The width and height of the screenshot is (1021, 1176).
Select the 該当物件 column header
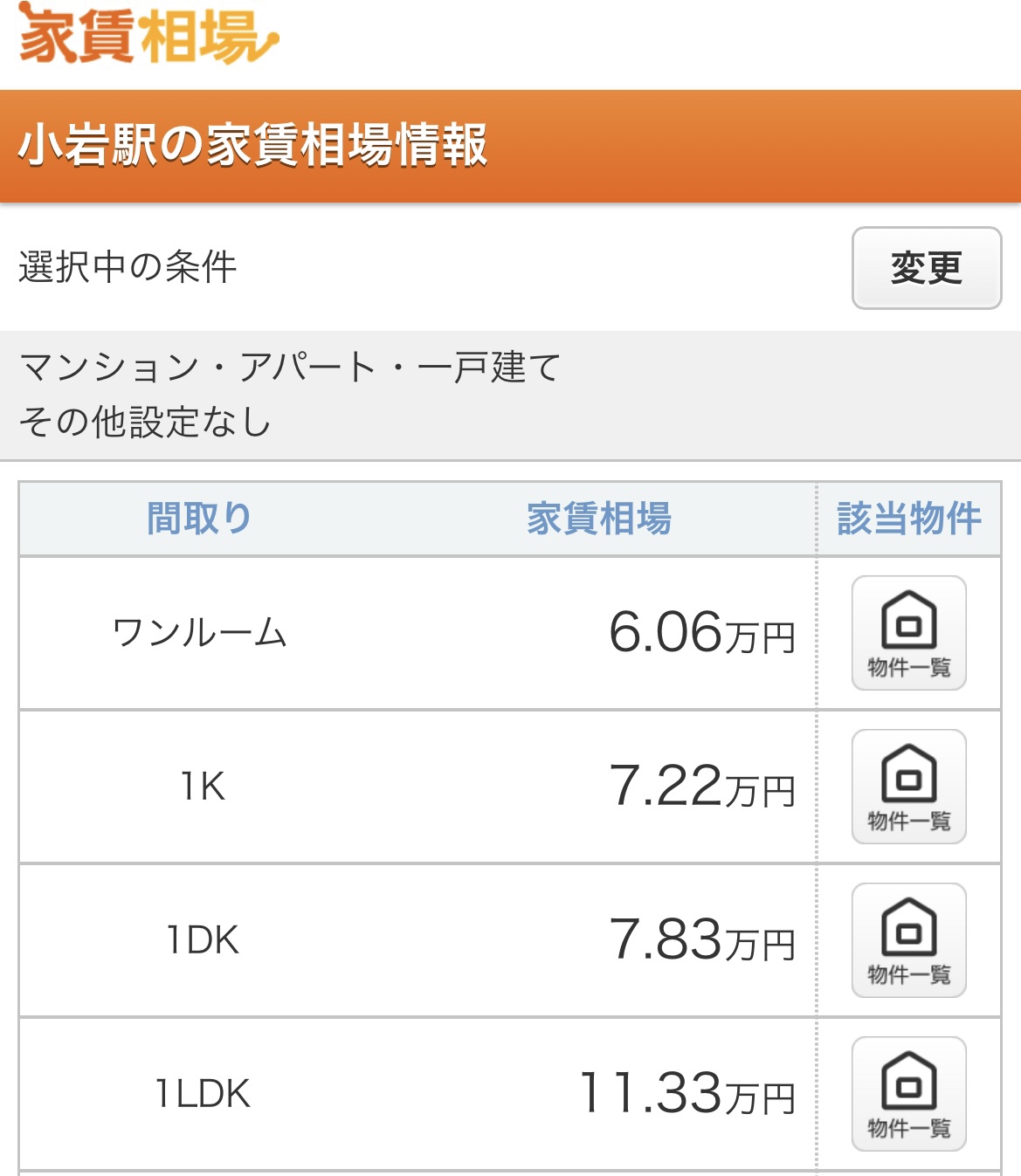point(909,519)
